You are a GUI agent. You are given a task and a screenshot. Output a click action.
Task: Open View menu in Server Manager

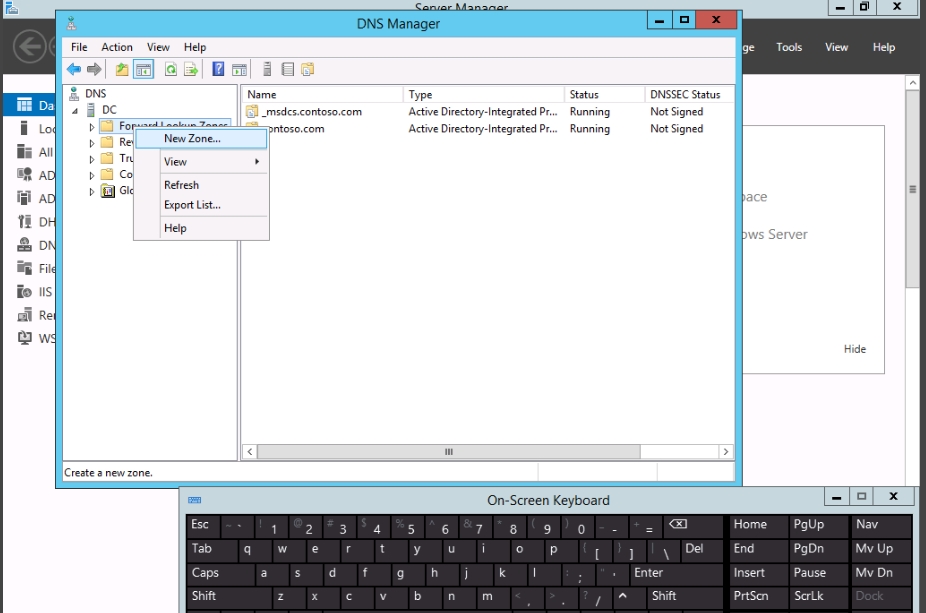click(836, 47)
